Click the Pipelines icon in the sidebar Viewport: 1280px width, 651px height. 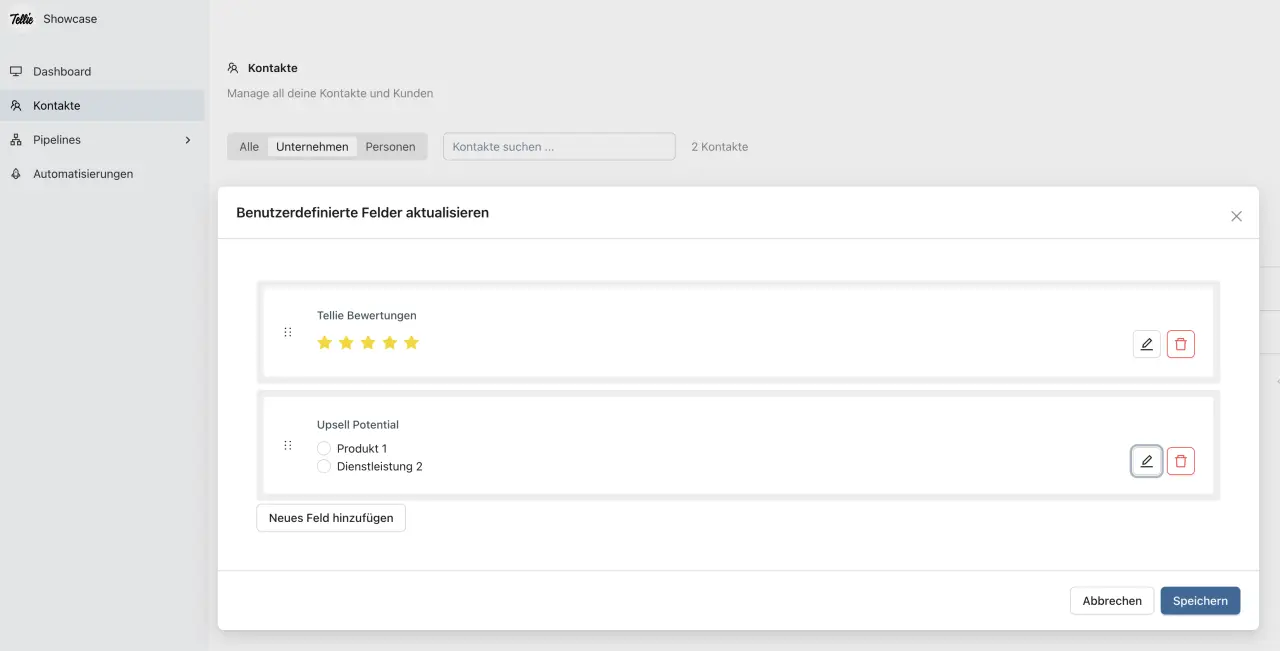coord(15,139)
